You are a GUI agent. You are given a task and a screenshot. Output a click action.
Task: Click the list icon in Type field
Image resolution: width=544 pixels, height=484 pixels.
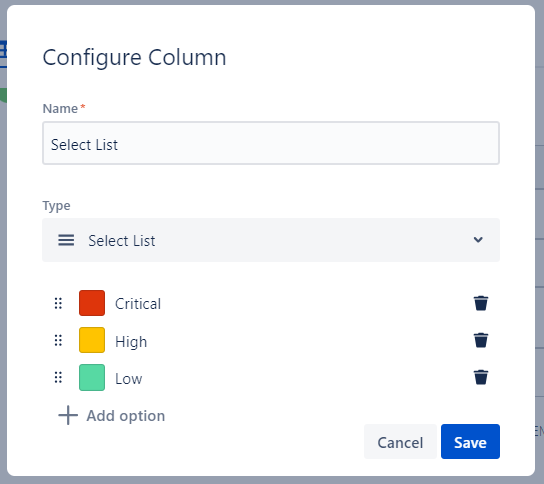(66, 240)
